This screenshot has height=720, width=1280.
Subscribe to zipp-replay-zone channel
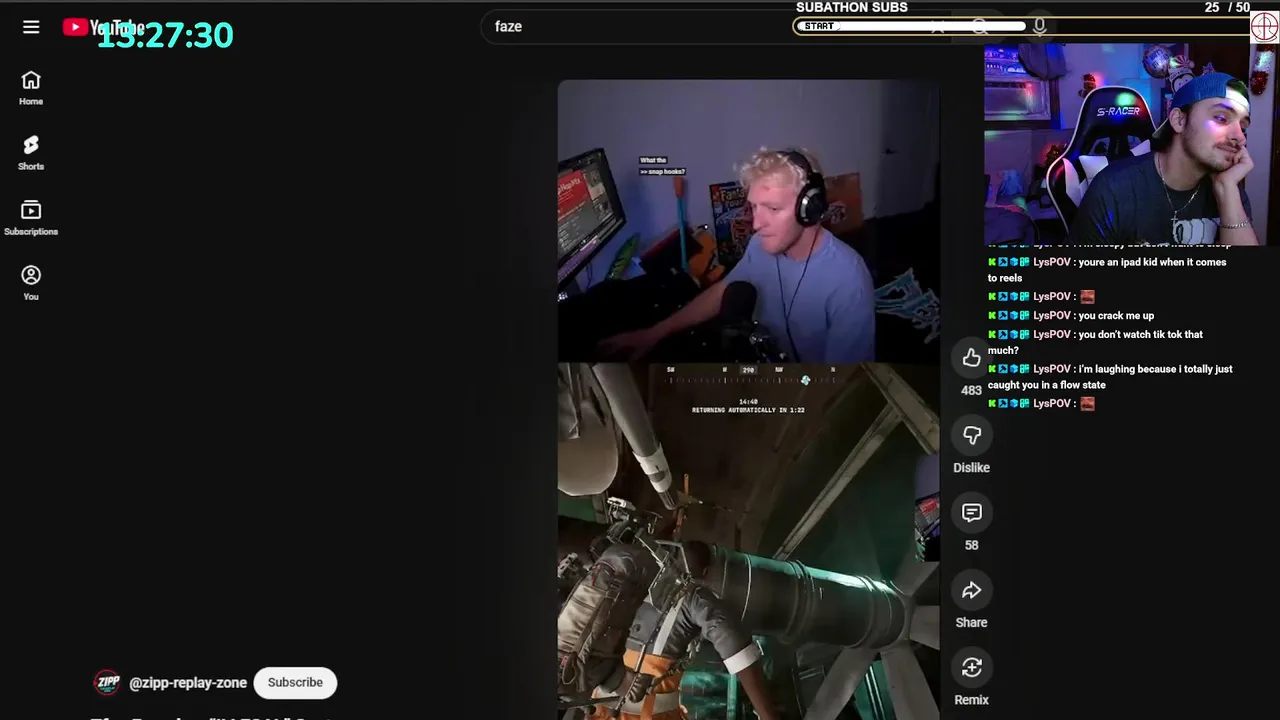pos(295,682)
